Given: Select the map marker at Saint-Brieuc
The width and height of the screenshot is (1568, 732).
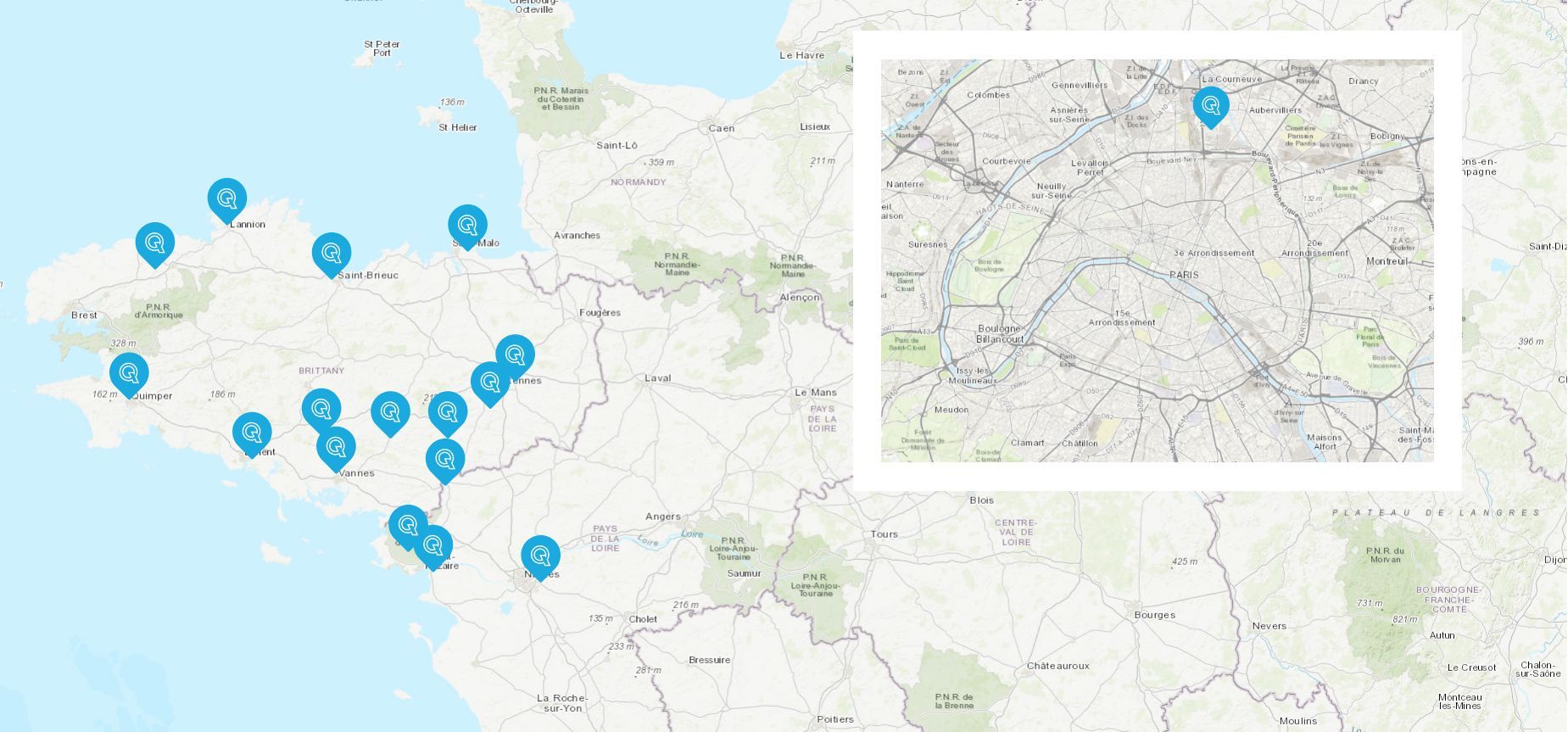Looking at the screenshot, I should pyautogui.click(x=331, y=254).
